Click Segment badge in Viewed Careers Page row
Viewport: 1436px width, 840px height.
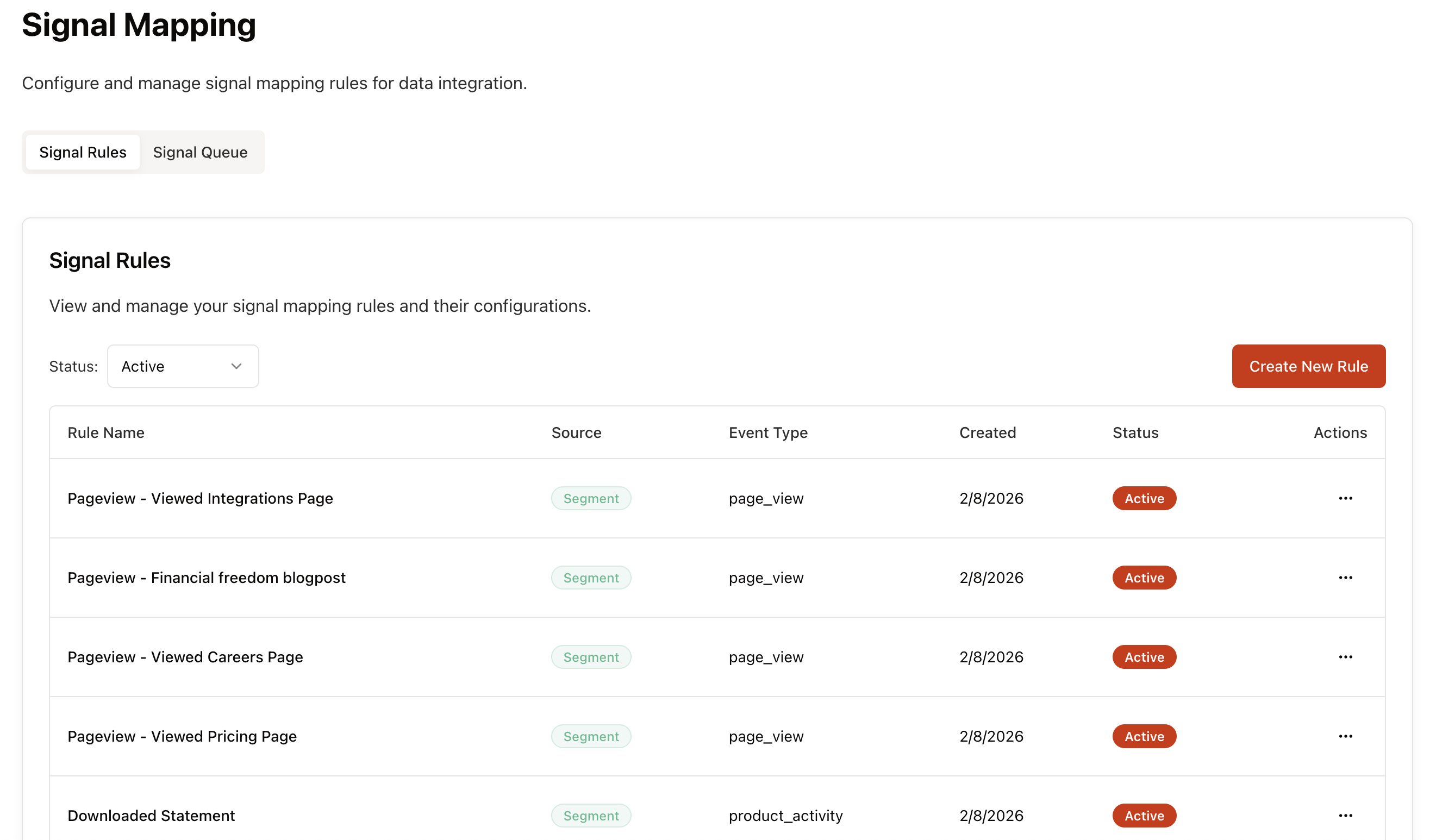pyautogui.click(x=591, y=657)
